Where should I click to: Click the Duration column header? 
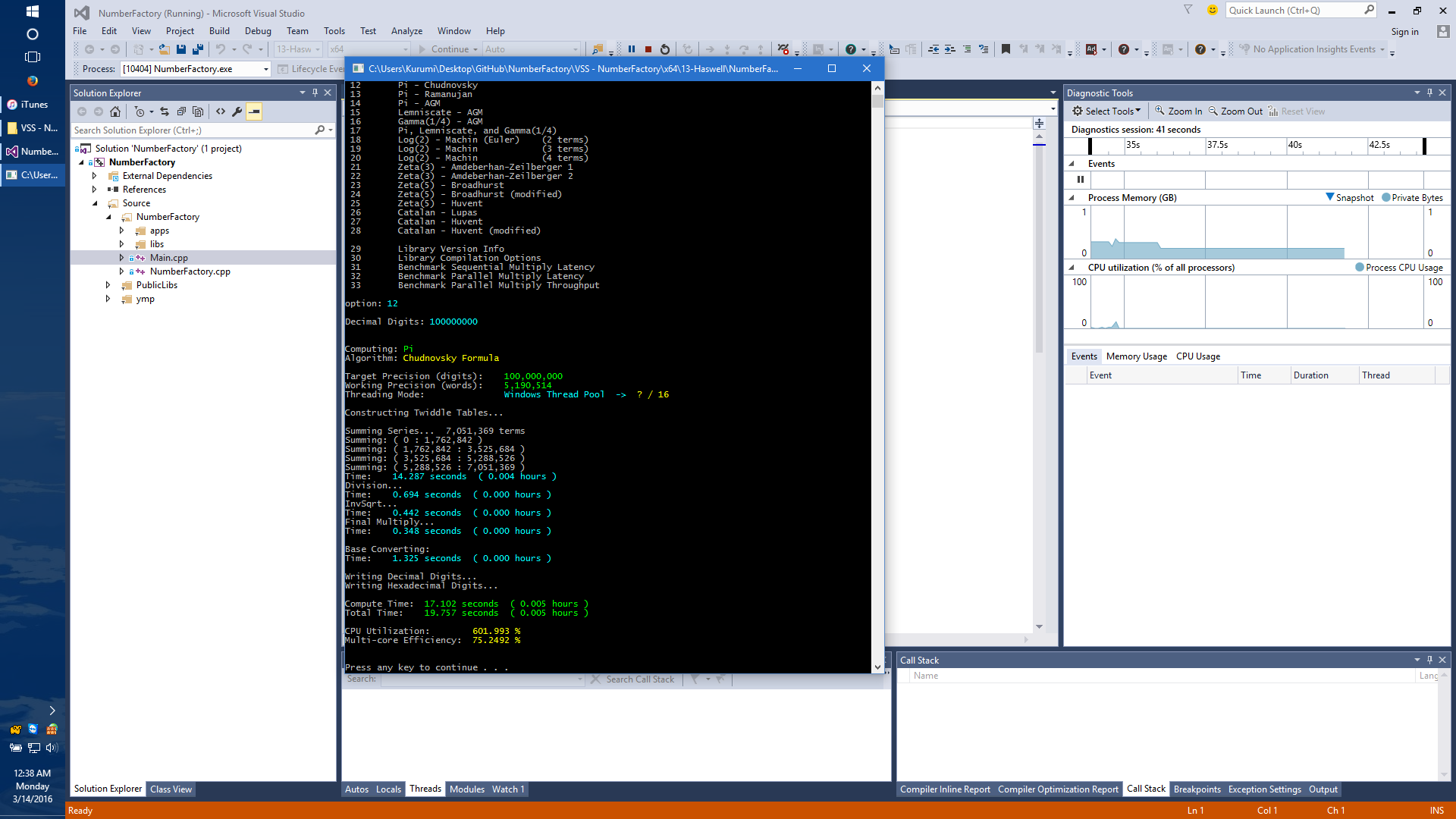1325,375
